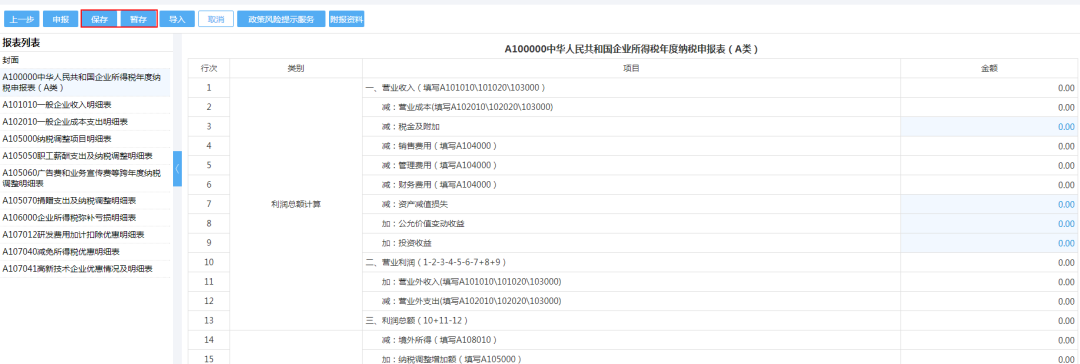Screen dimensions: 1080x364
Task: Click the 保存 button
Action: pyautogui.click(x=99, y=19)
